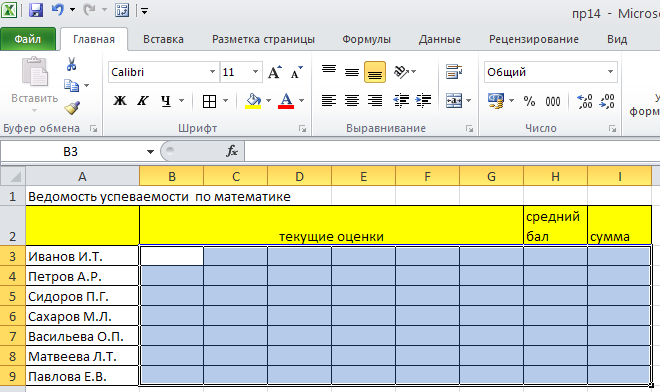Click the cell Иванов И.Т.
Image resolution: width=660 pixels, height=392 pixels.
pos(82,256)
